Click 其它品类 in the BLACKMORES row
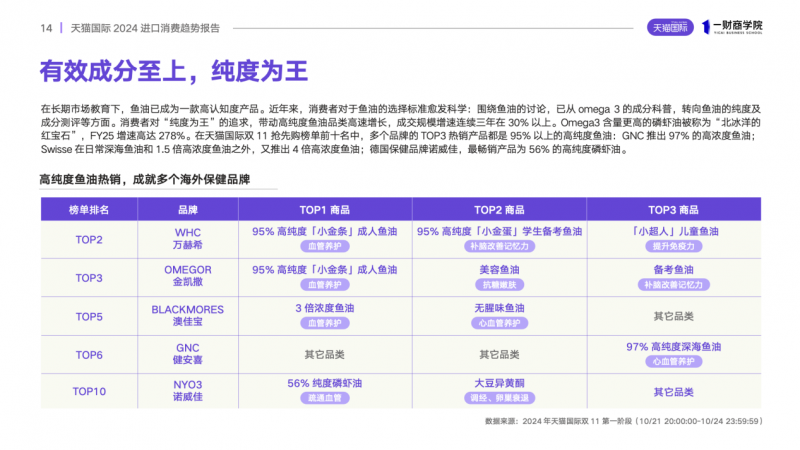 point(673,316)
